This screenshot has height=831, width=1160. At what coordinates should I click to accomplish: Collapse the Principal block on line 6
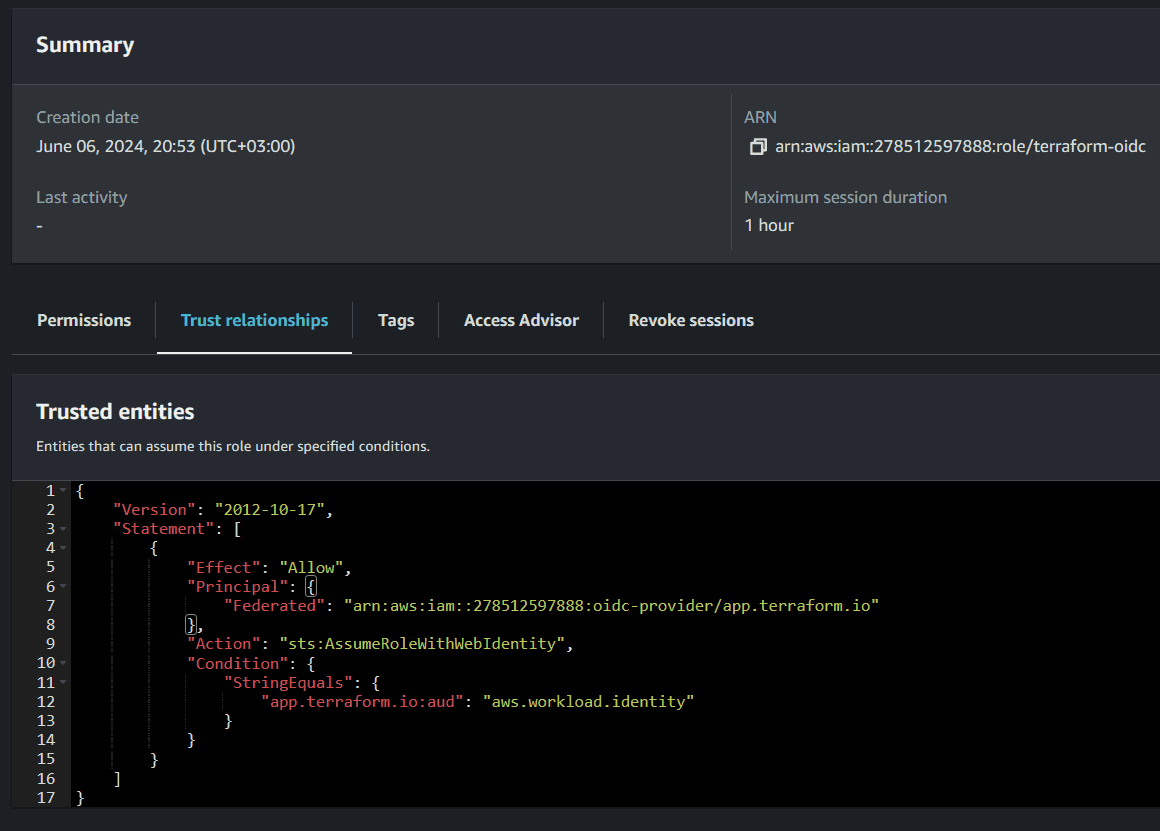(62, 586)
